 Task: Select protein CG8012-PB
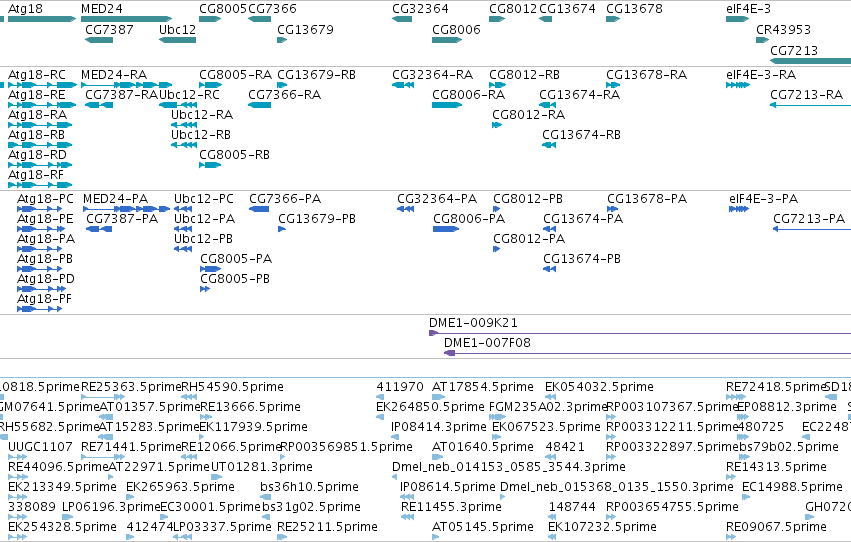pos(497,209)
